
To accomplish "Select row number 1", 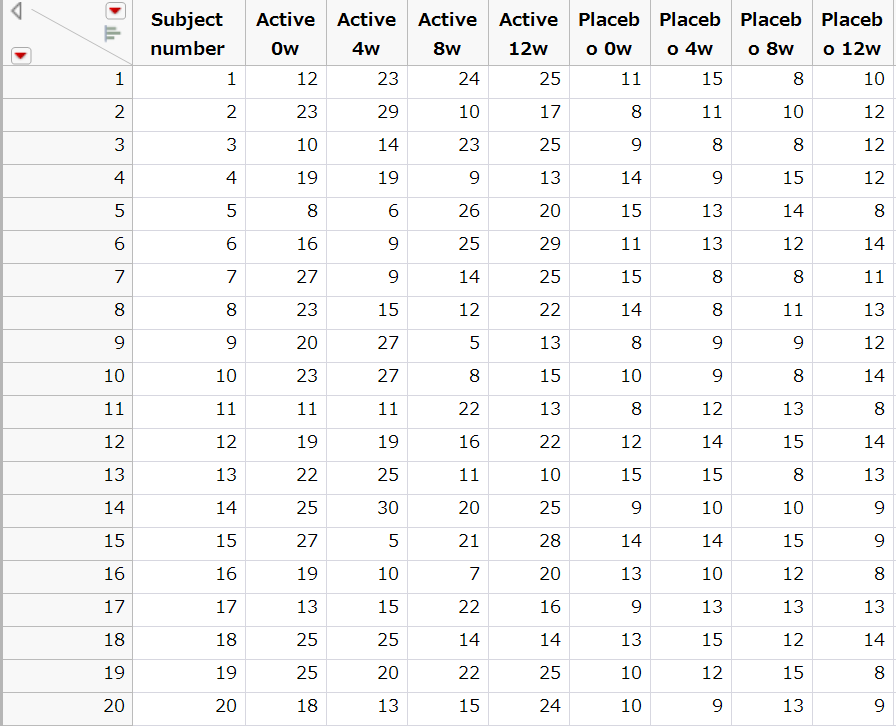I will click(67, 80).
